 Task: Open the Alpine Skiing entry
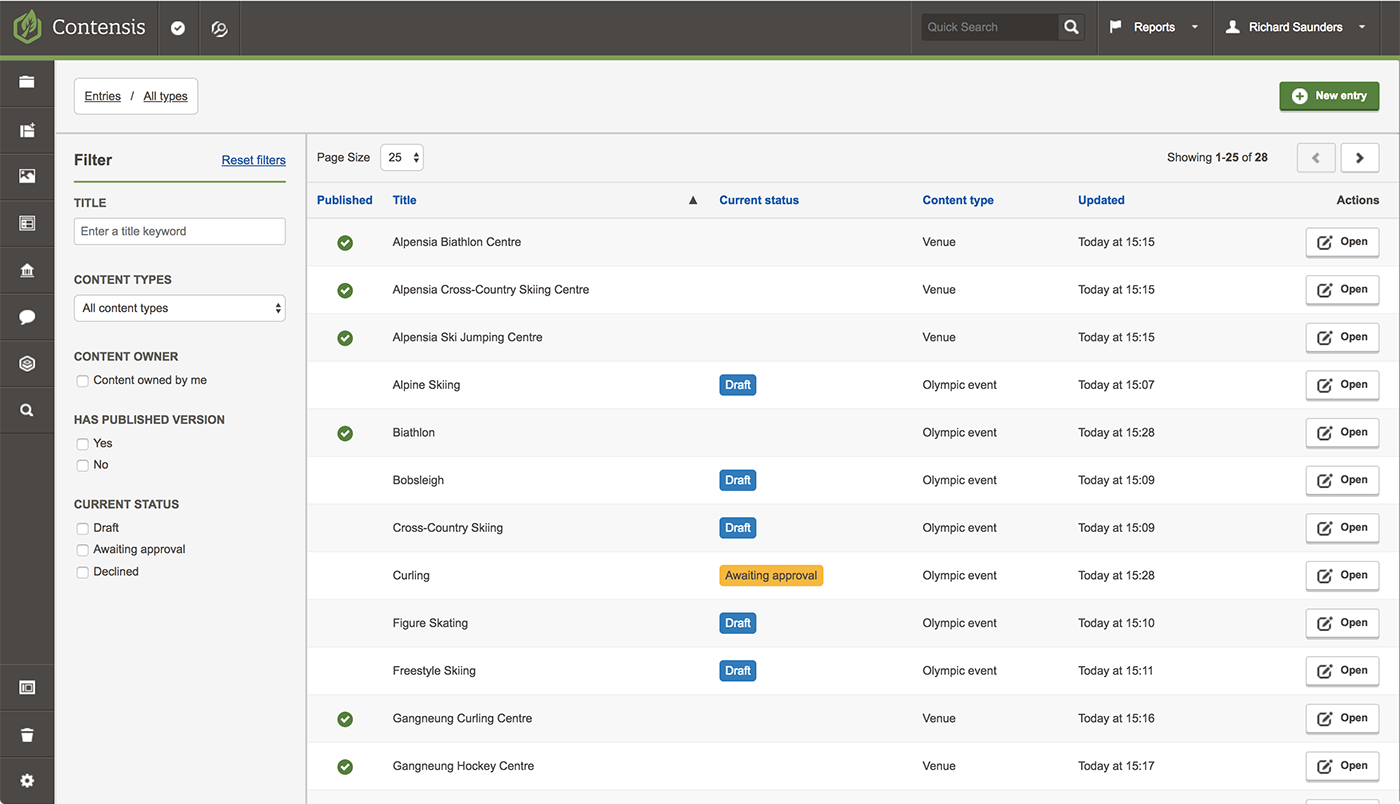click(1342, 385)
